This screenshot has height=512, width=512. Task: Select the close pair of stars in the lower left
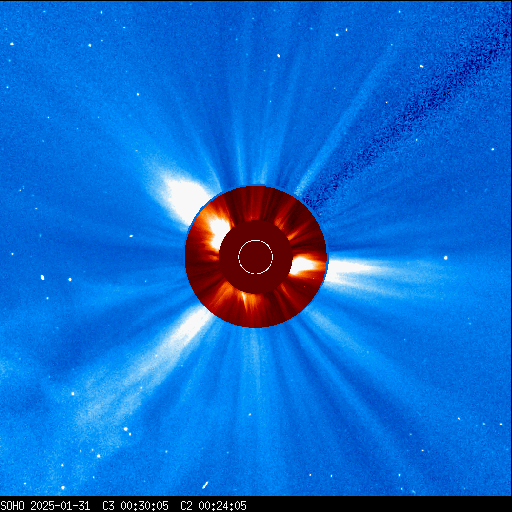click(x=127, y=431)
